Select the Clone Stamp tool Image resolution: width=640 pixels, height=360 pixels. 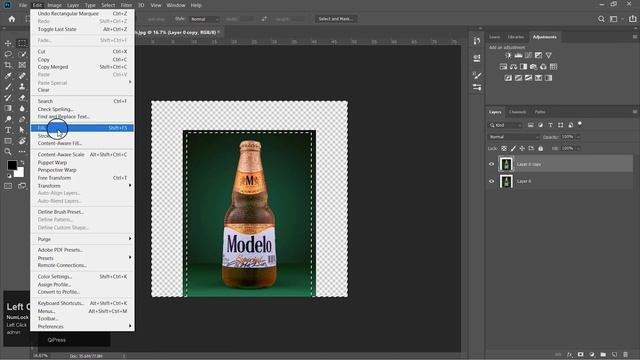(22, 87)
